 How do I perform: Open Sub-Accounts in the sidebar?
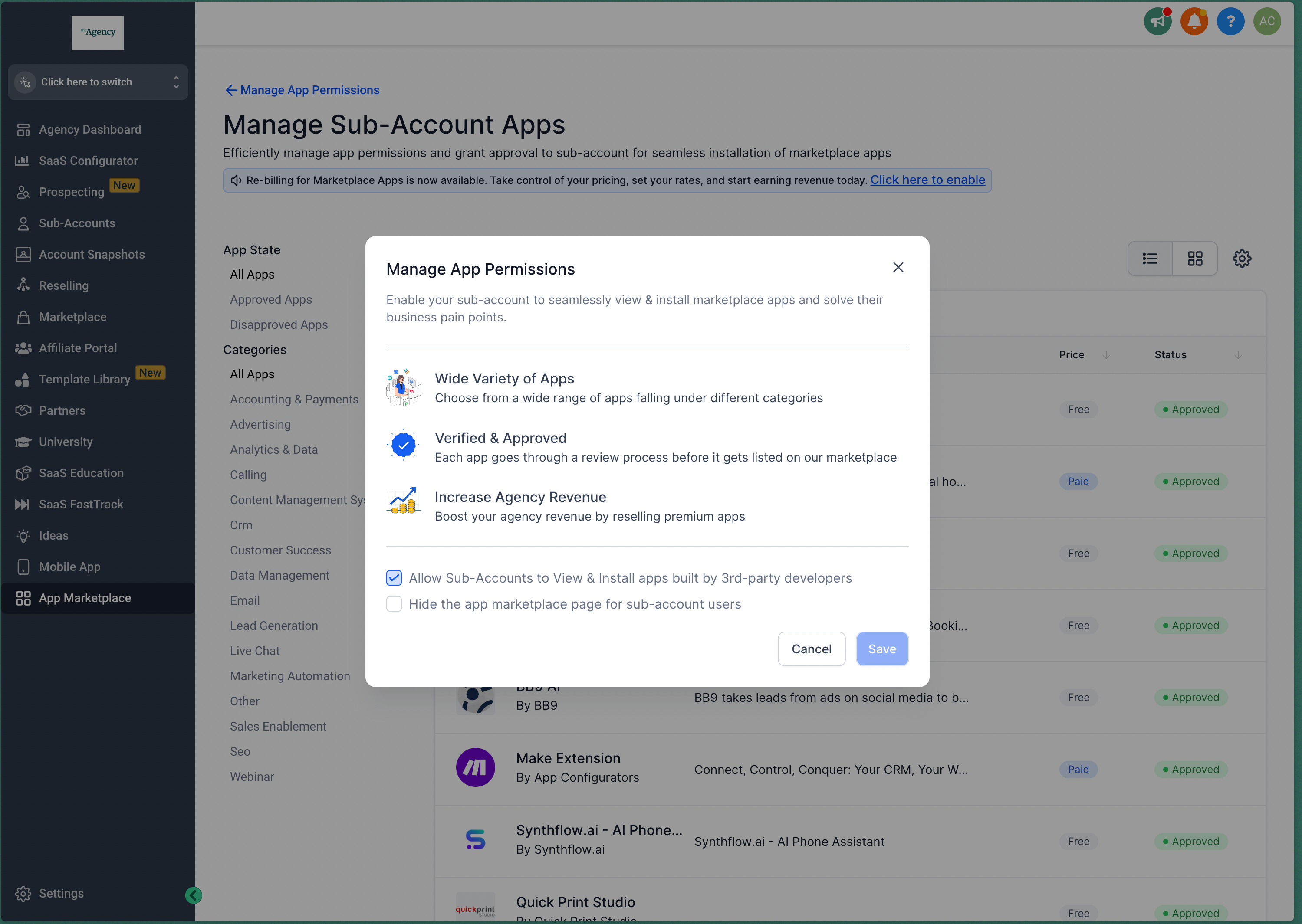[x=77, y=223]
